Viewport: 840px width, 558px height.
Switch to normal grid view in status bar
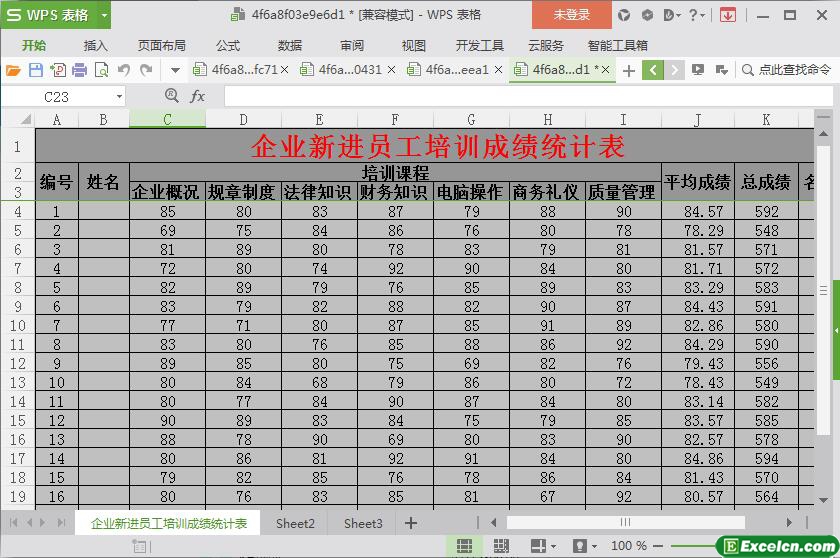click(464, 546)
